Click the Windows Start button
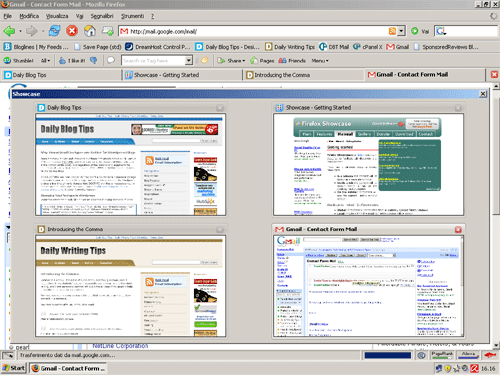The height and width of the screenshot is (375, 500). click(14, 368)
